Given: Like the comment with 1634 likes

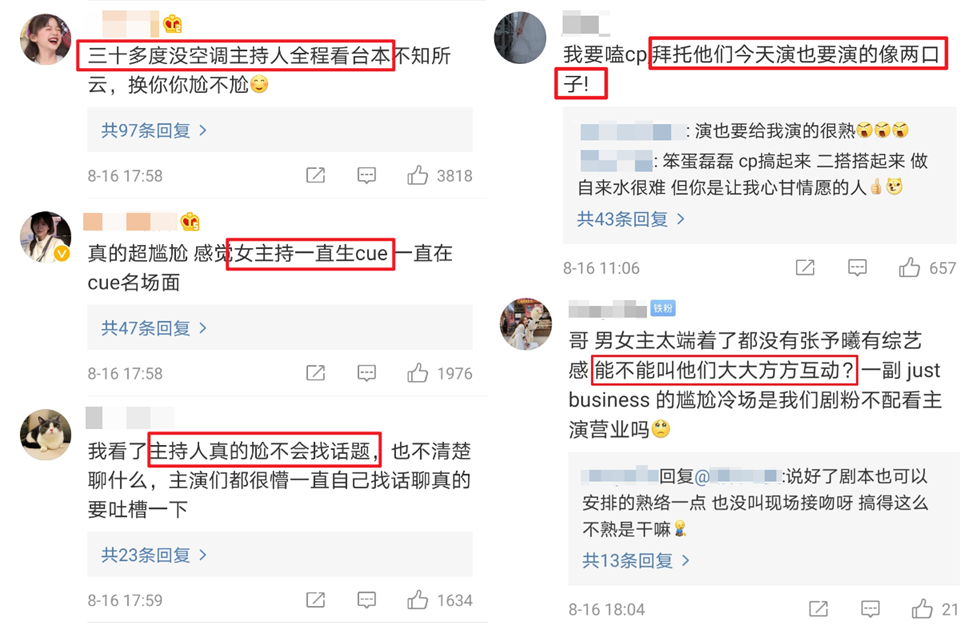Looking at the screenshot, I should tap(417, 599).
